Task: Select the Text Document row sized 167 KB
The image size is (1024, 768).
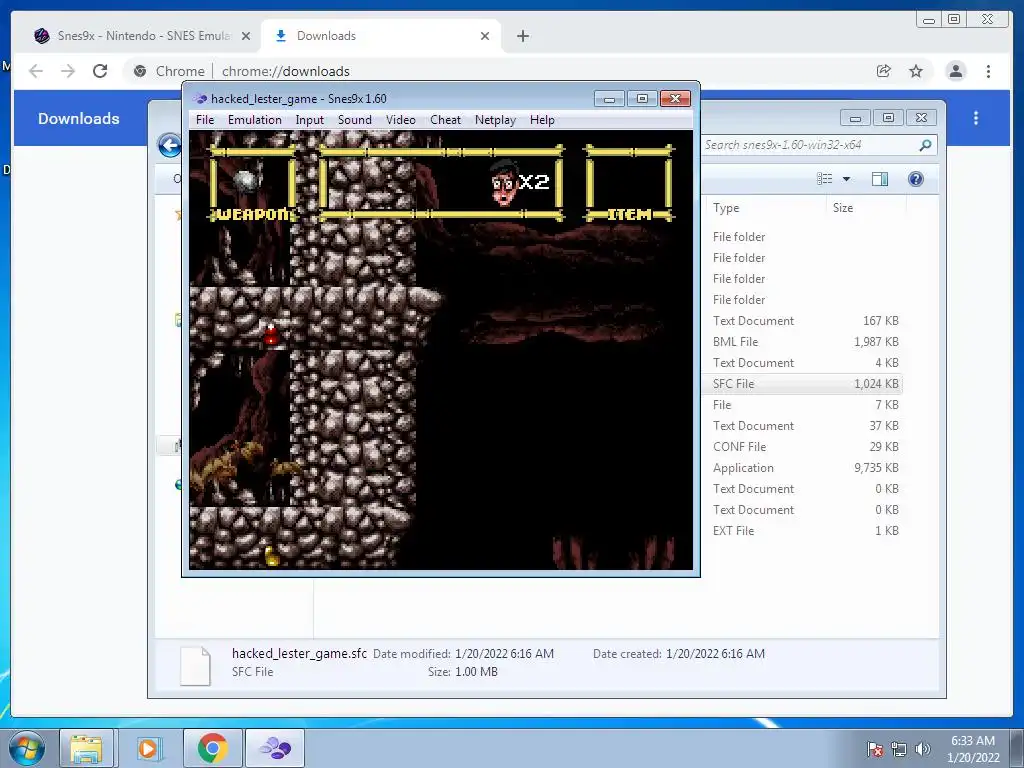Action: [803, 321]
